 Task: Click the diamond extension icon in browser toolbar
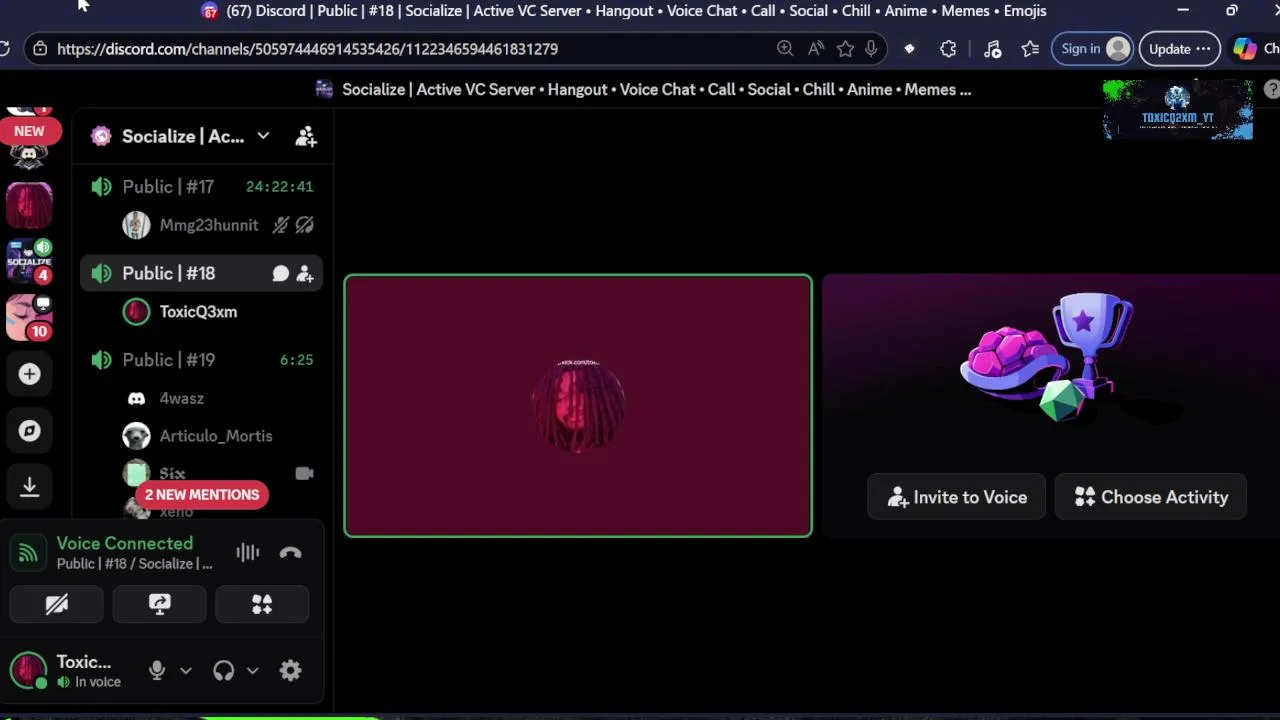[x=909, y=49]
